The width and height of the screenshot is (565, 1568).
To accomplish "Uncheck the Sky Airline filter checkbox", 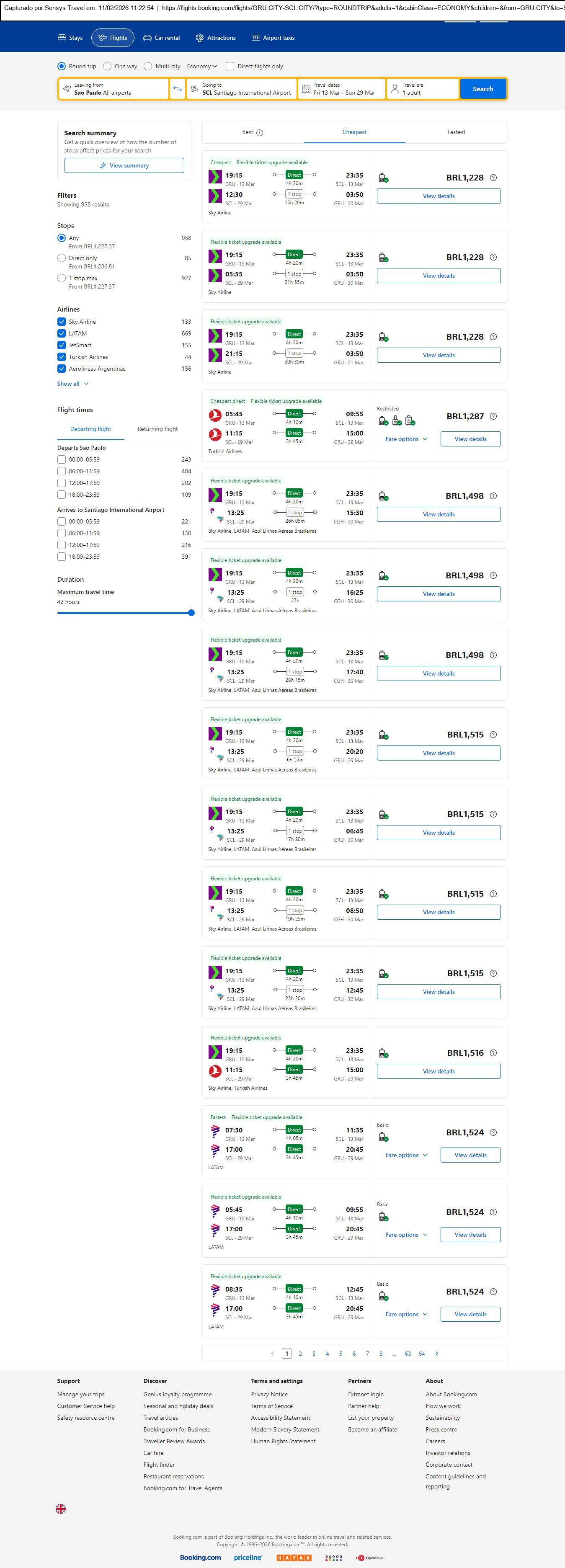I will pos(62,322).
